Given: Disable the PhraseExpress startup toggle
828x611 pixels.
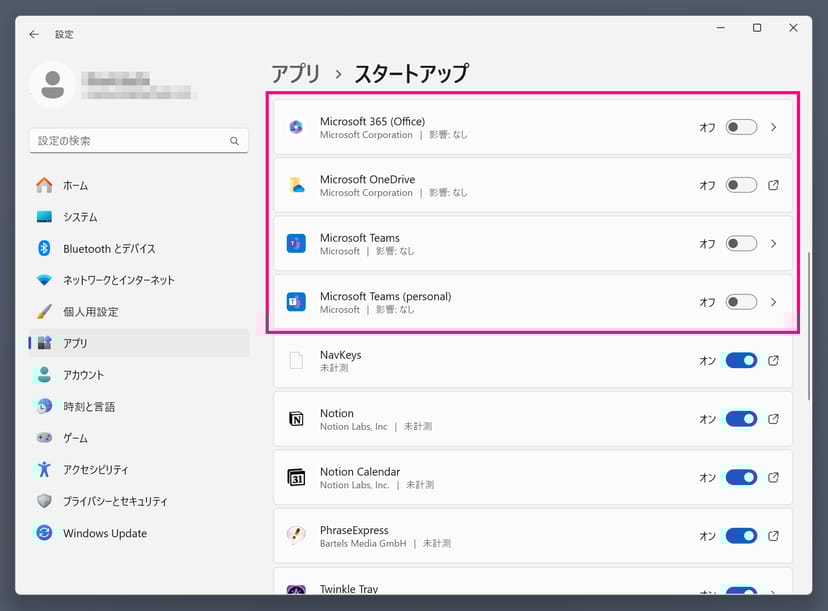Looking at the screenshot, I should 741,536.
